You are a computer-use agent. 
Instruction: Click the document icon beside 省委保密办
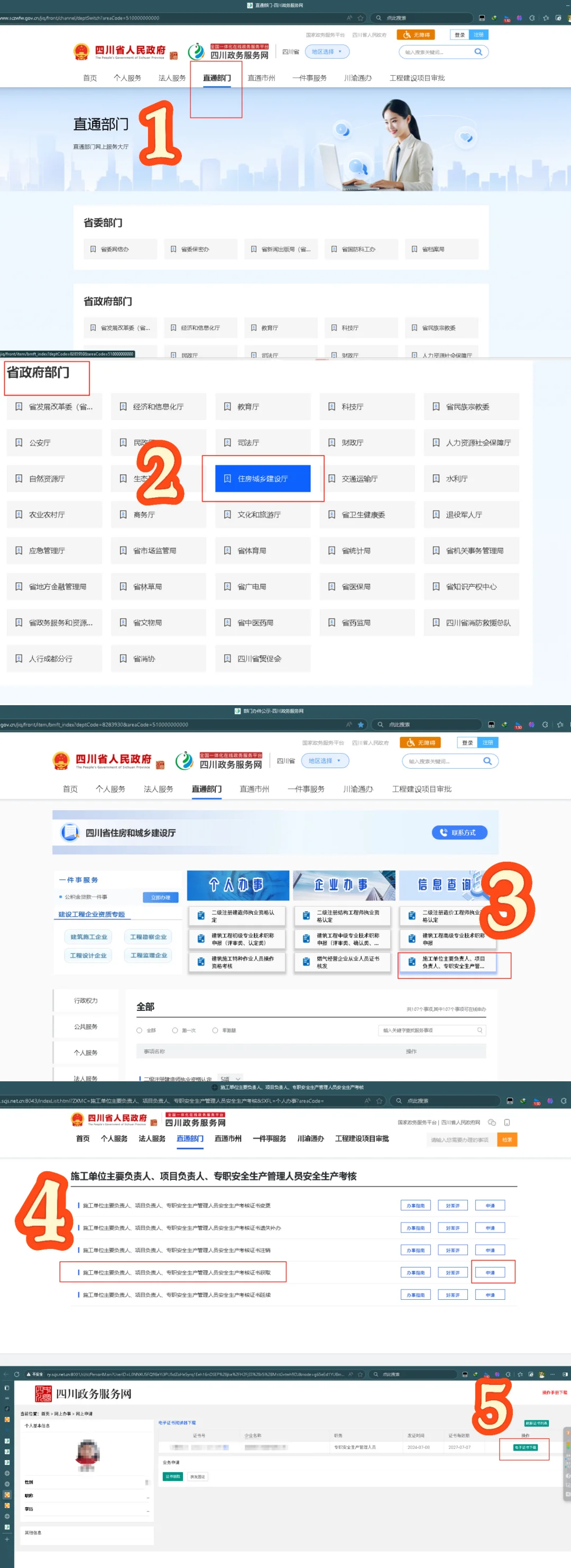tap(173, 249)
